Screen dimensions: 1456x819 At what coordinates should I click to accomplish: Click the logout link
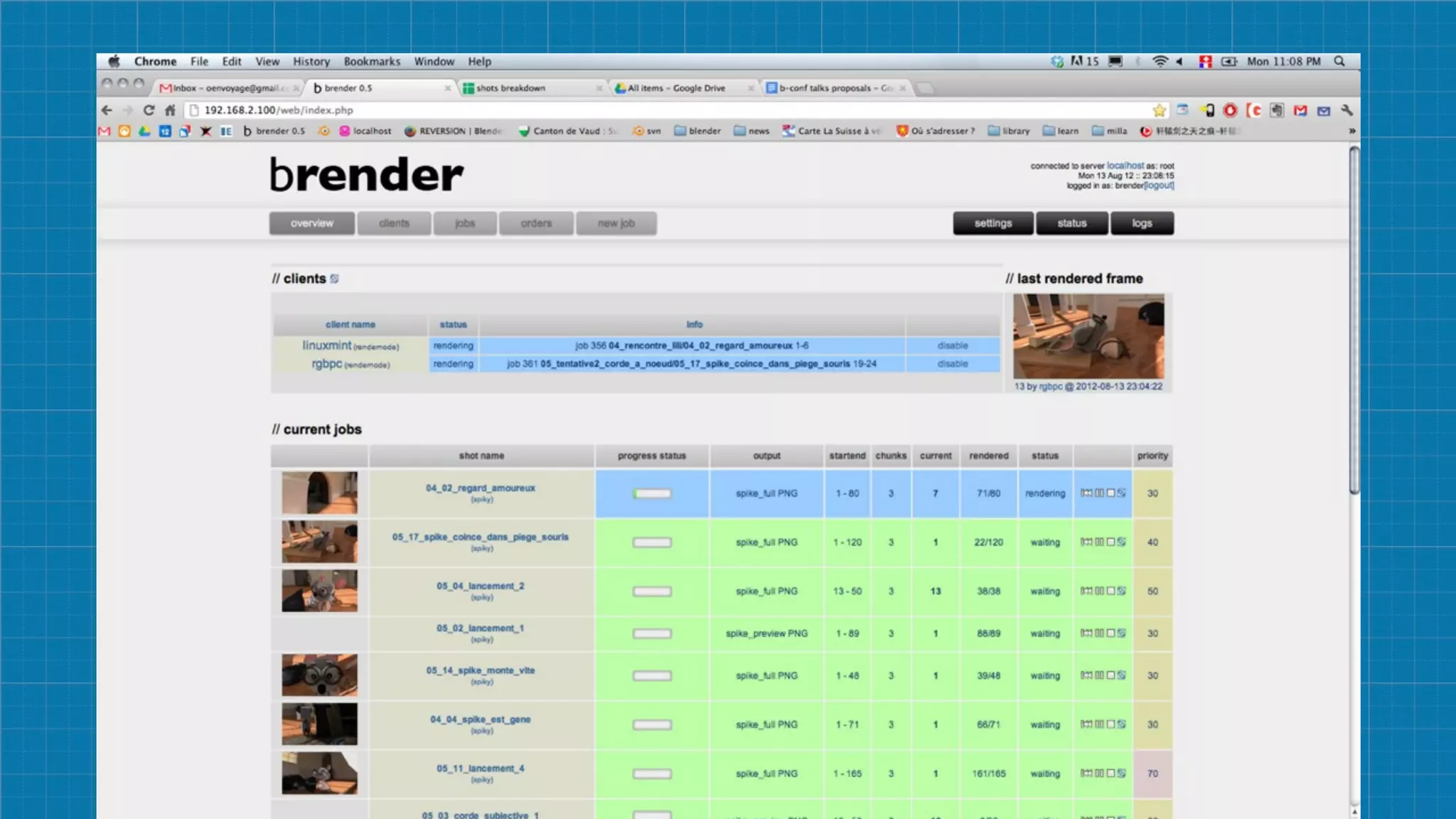pyautogui.click(x=1159, y=186)
